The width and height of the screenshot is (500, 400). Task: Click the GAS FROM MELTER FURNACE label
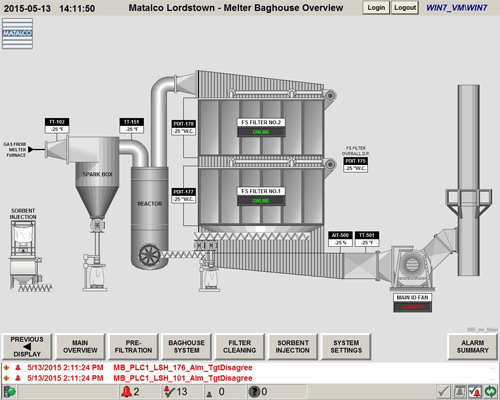pyautogui.click(x=15, y=150)
